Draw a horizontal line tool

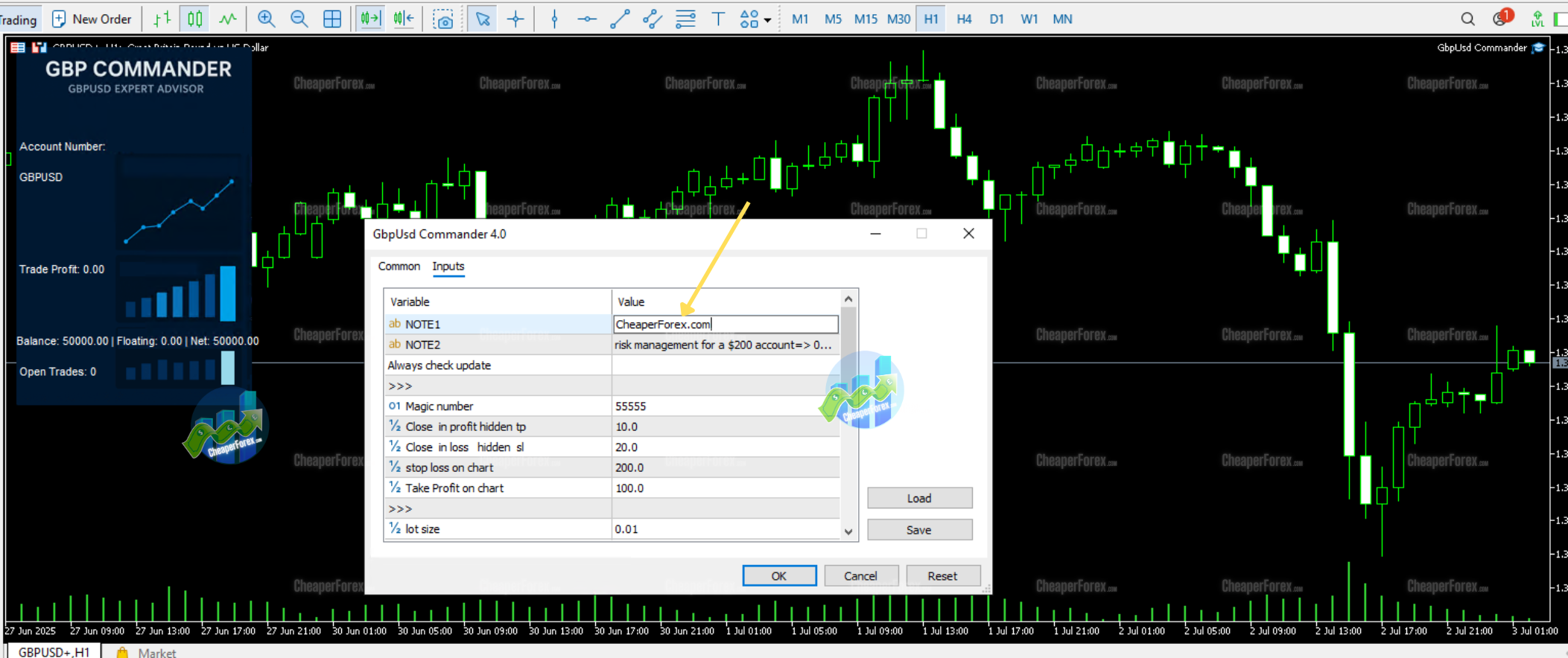[587, 19]
